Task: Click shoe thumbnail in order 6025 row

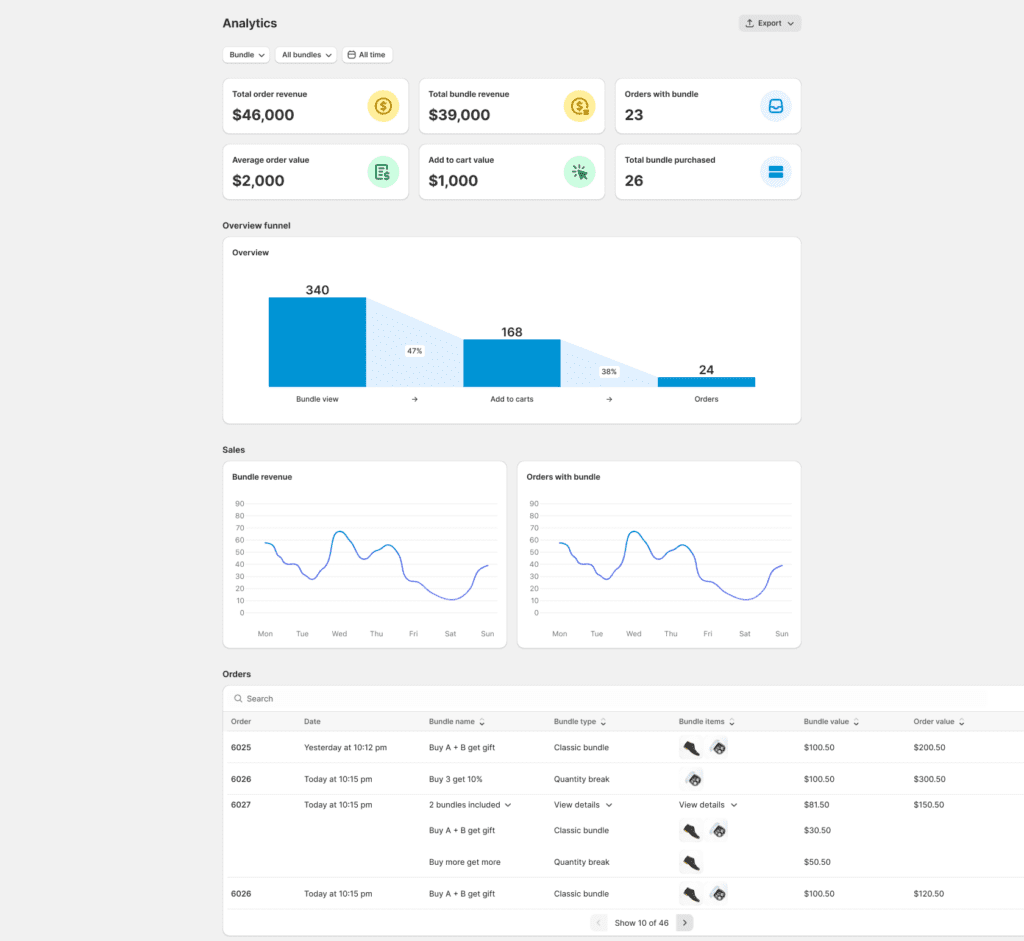Action: point(691,748)
